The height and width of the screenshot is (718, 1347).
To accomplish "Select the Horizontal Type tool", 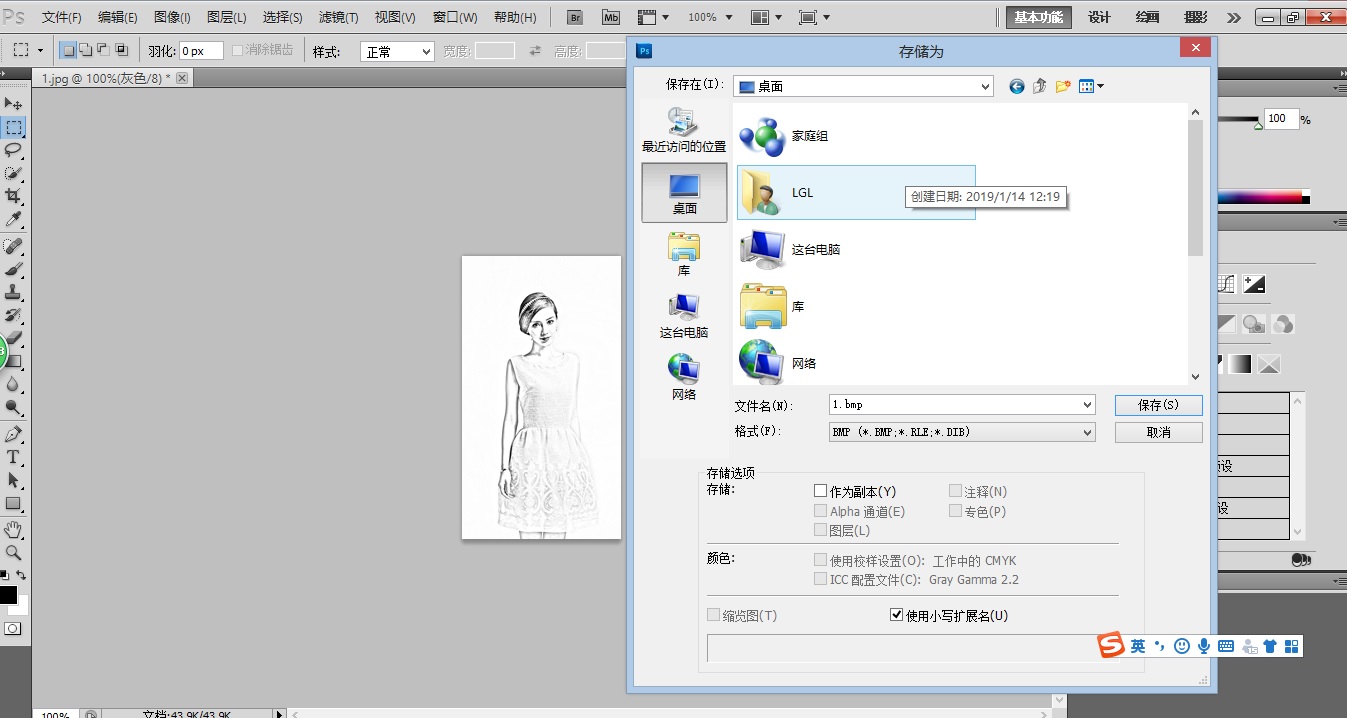I will point(14,457).
